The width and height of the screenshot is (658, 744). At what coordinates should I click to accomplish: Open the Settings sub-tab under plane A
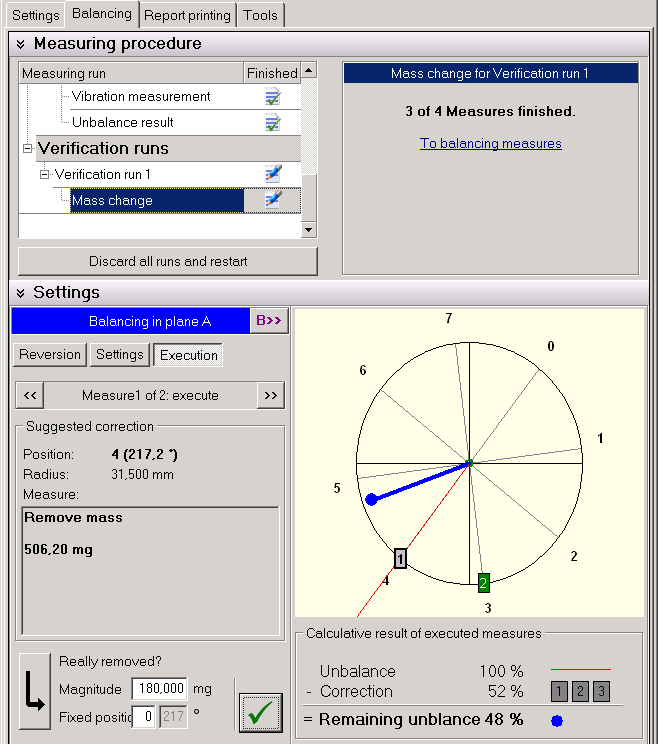point(120,354)
